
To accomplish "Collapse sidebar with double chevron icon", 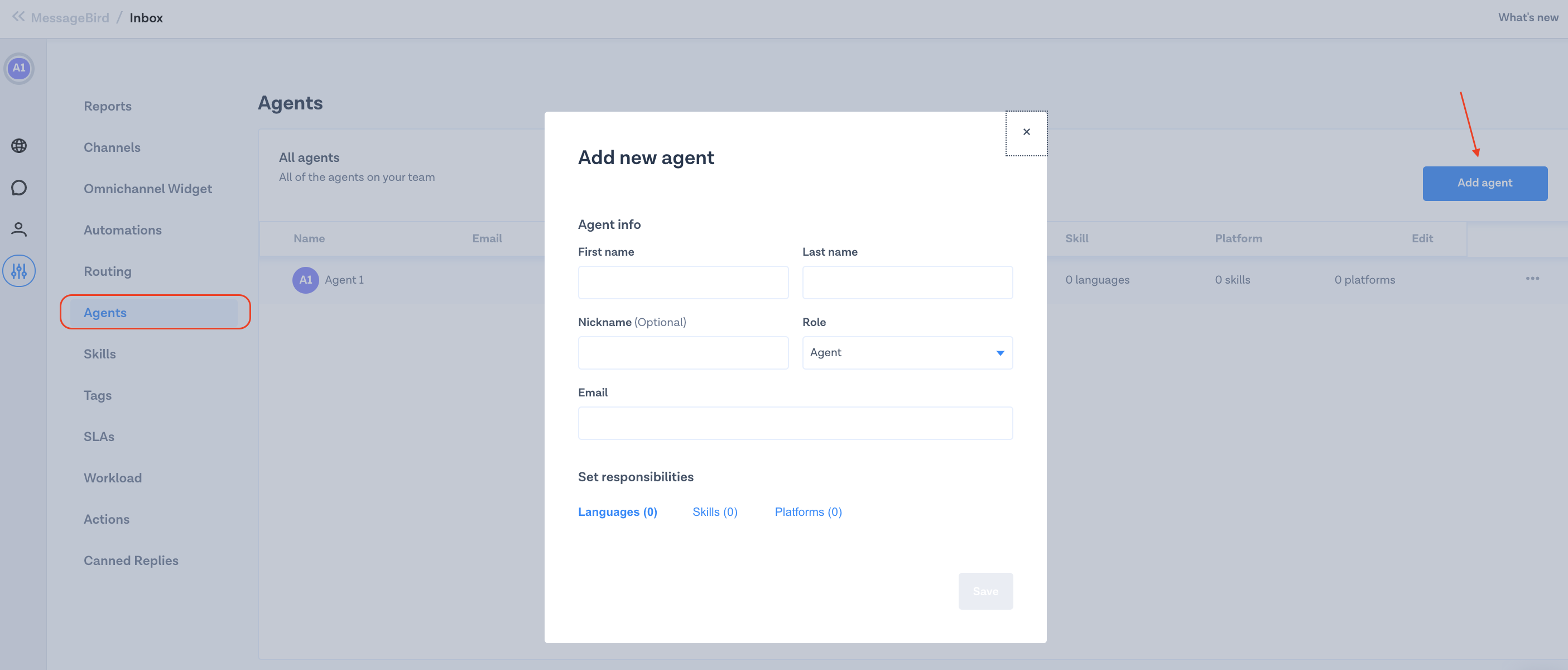I will click(18, 17).
